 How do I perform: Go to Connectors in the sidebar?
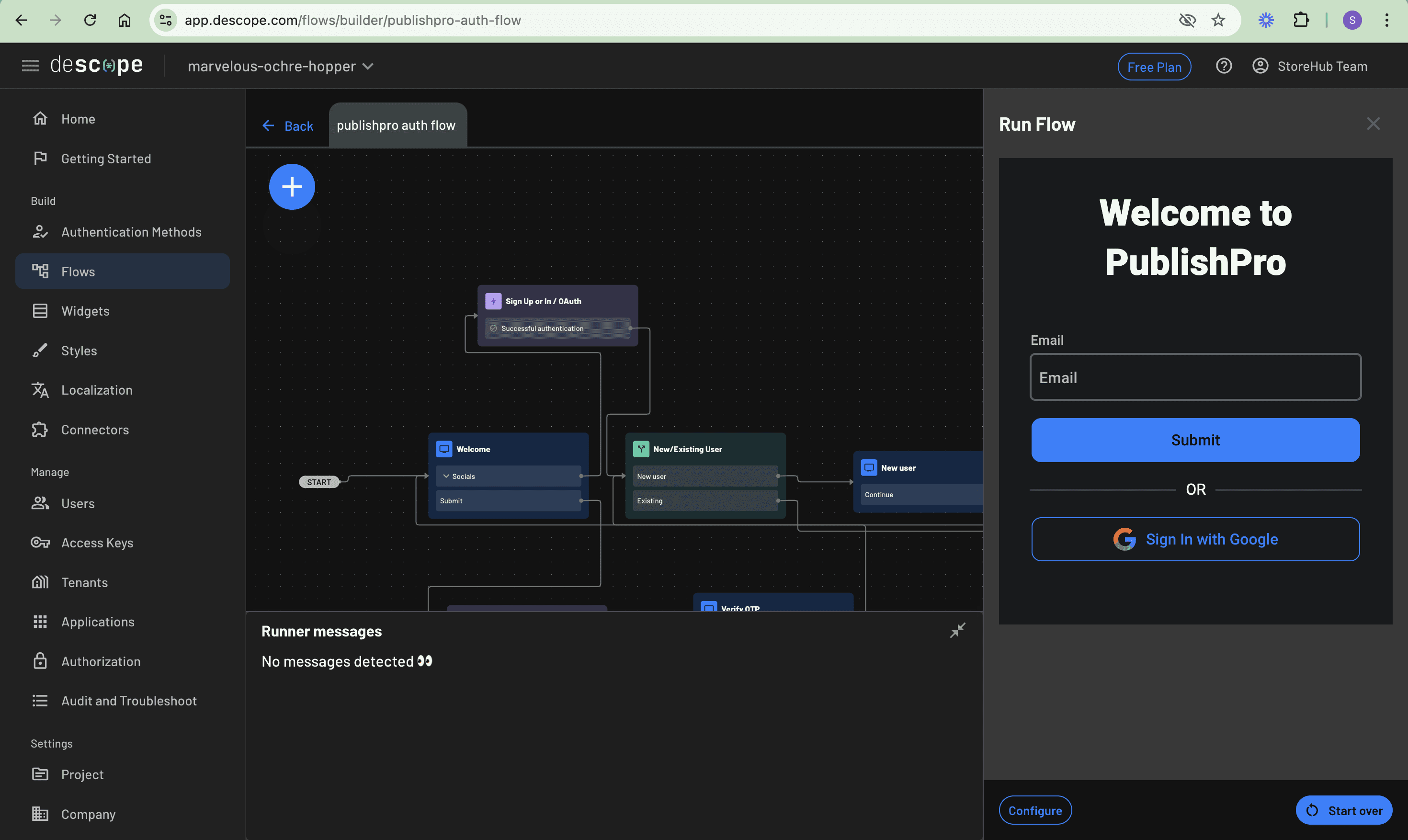95,430
